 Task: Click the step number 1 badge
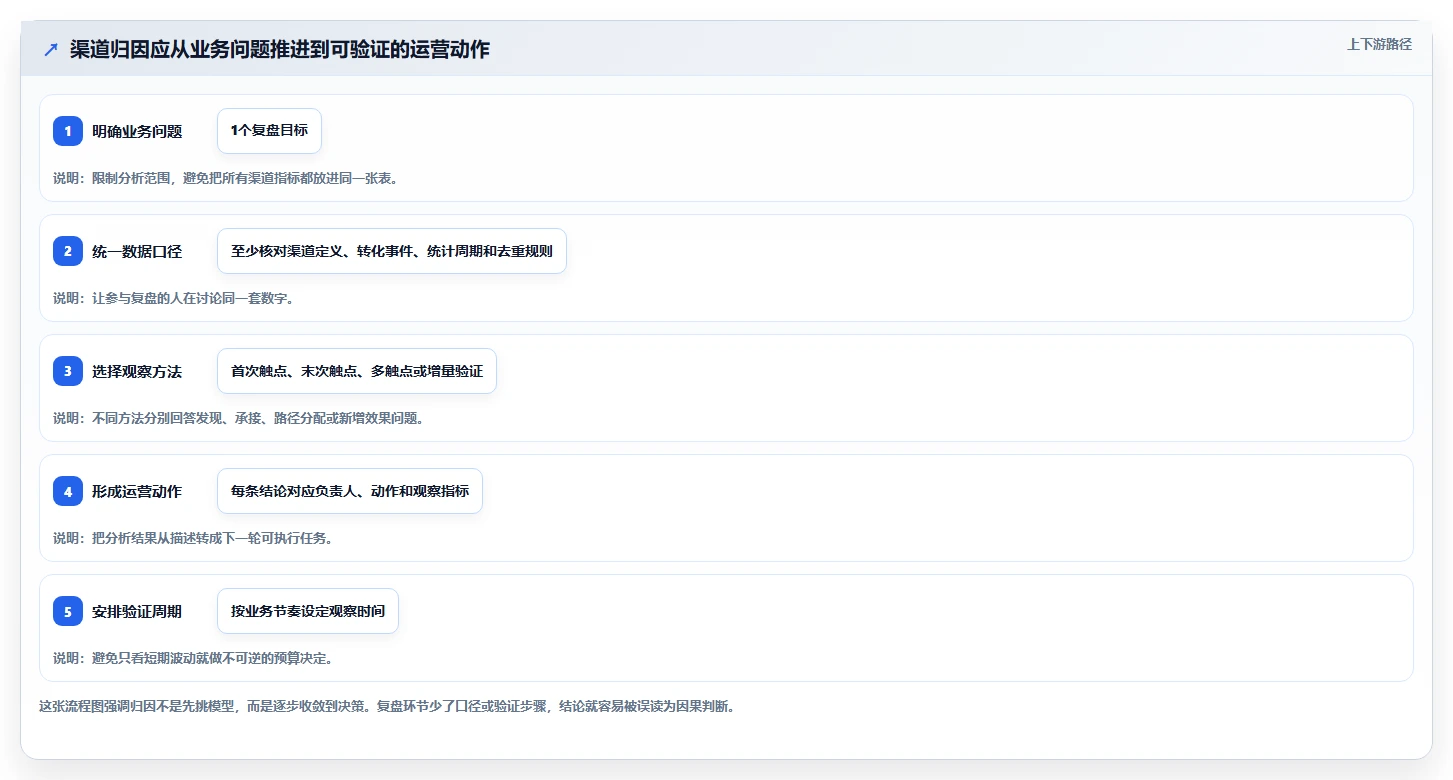(x=68, y=131)
